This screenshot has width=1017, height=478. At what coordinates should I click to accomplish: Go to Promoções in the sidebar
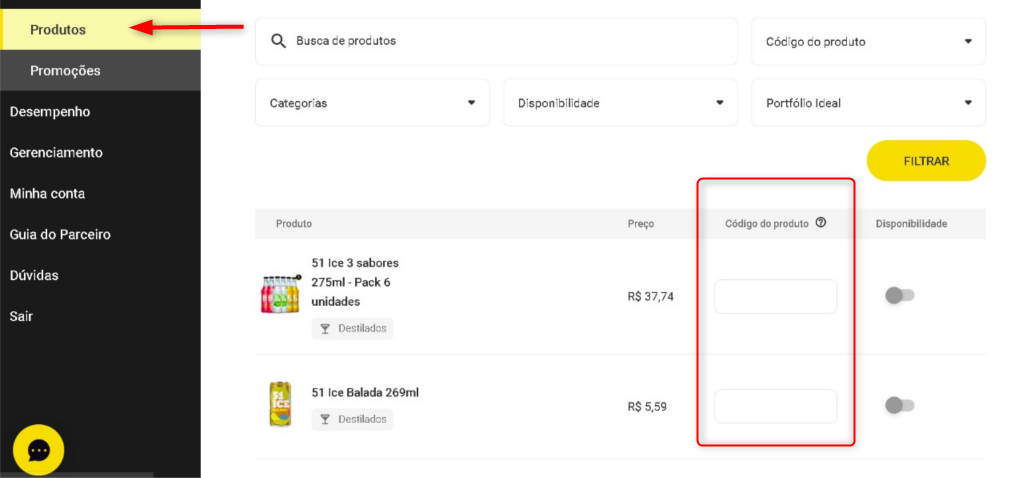65,71
